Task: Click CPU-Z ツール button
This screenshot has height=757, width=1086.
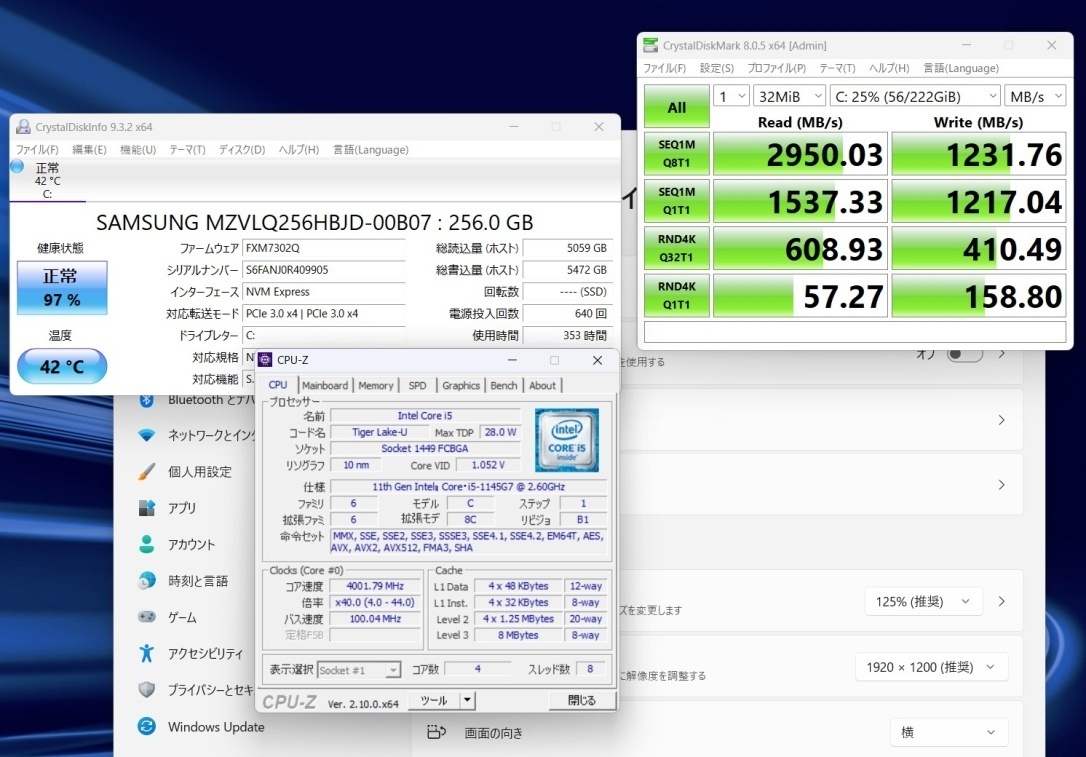Action: 434,700
